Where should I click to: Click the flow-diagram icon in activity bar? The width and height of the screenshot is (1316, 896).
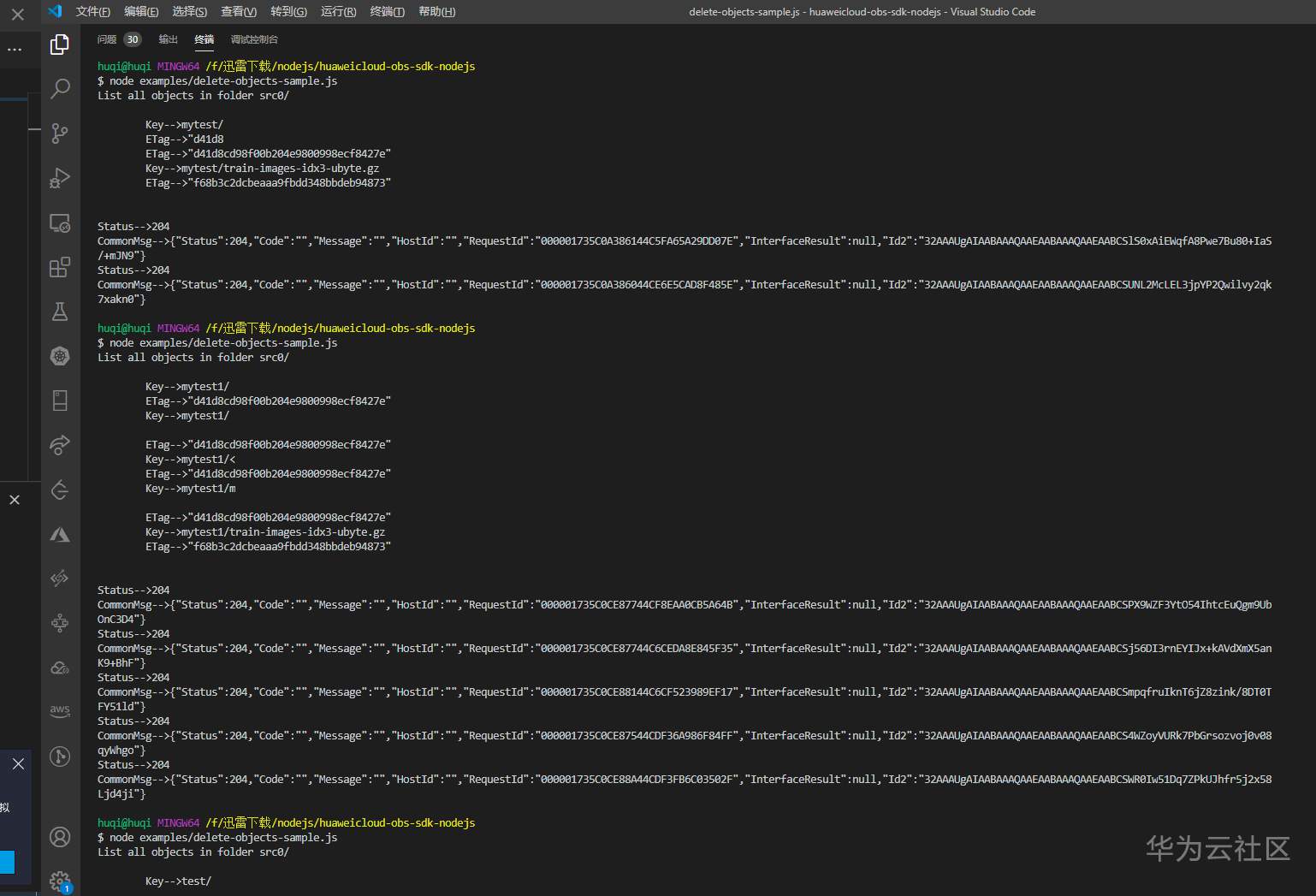click(60, 623)
